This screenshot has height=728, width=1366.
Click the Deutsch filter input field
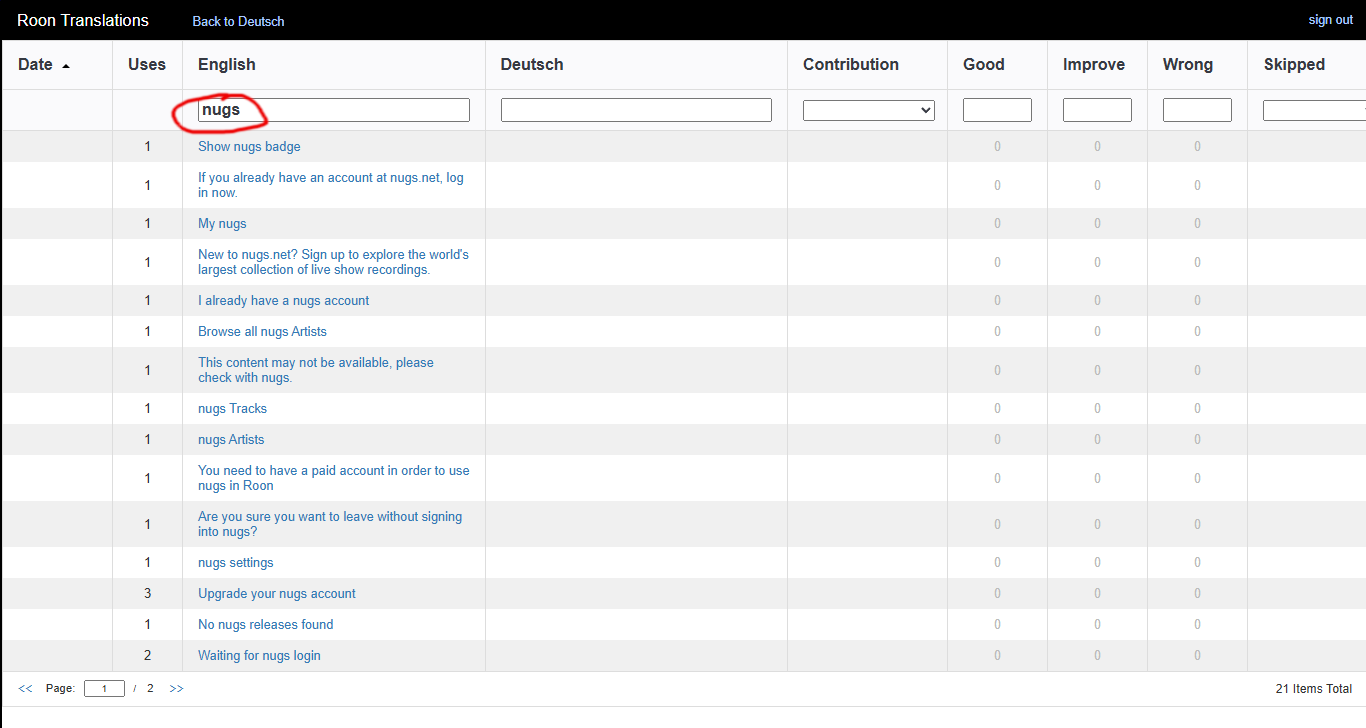tap(636, 110)
